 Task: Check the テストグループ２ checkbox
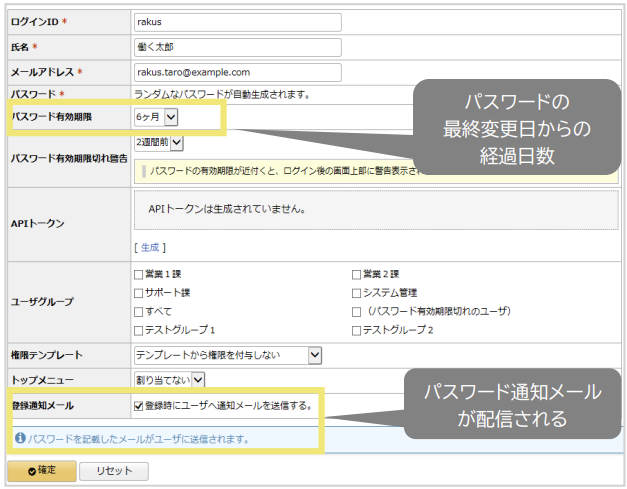(357, 330)
